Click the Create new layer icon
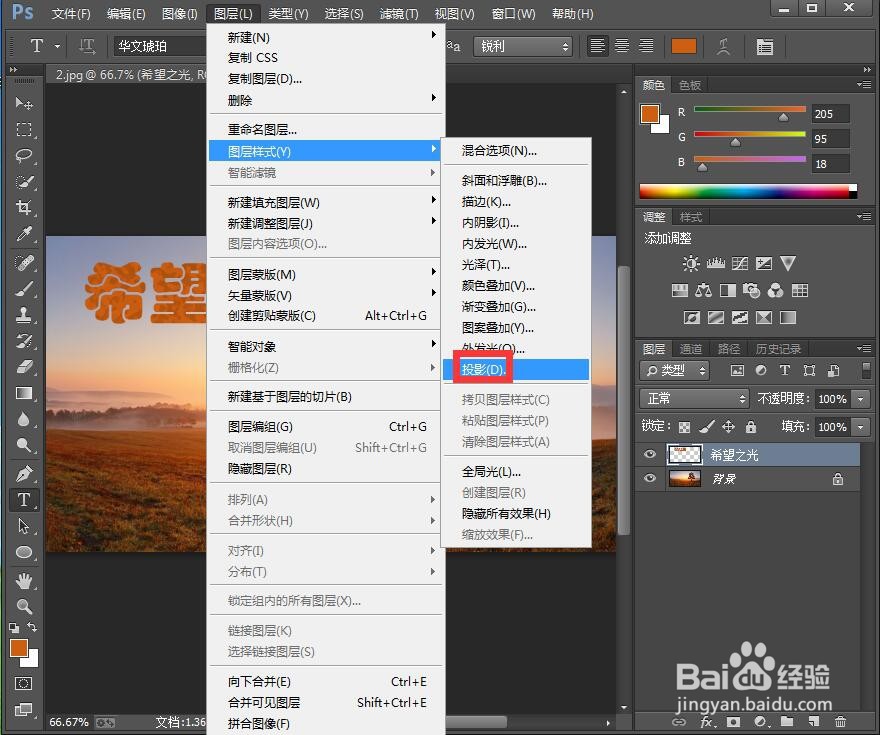The height and width of the screenshot is (735, 880). tap(812, 722)
